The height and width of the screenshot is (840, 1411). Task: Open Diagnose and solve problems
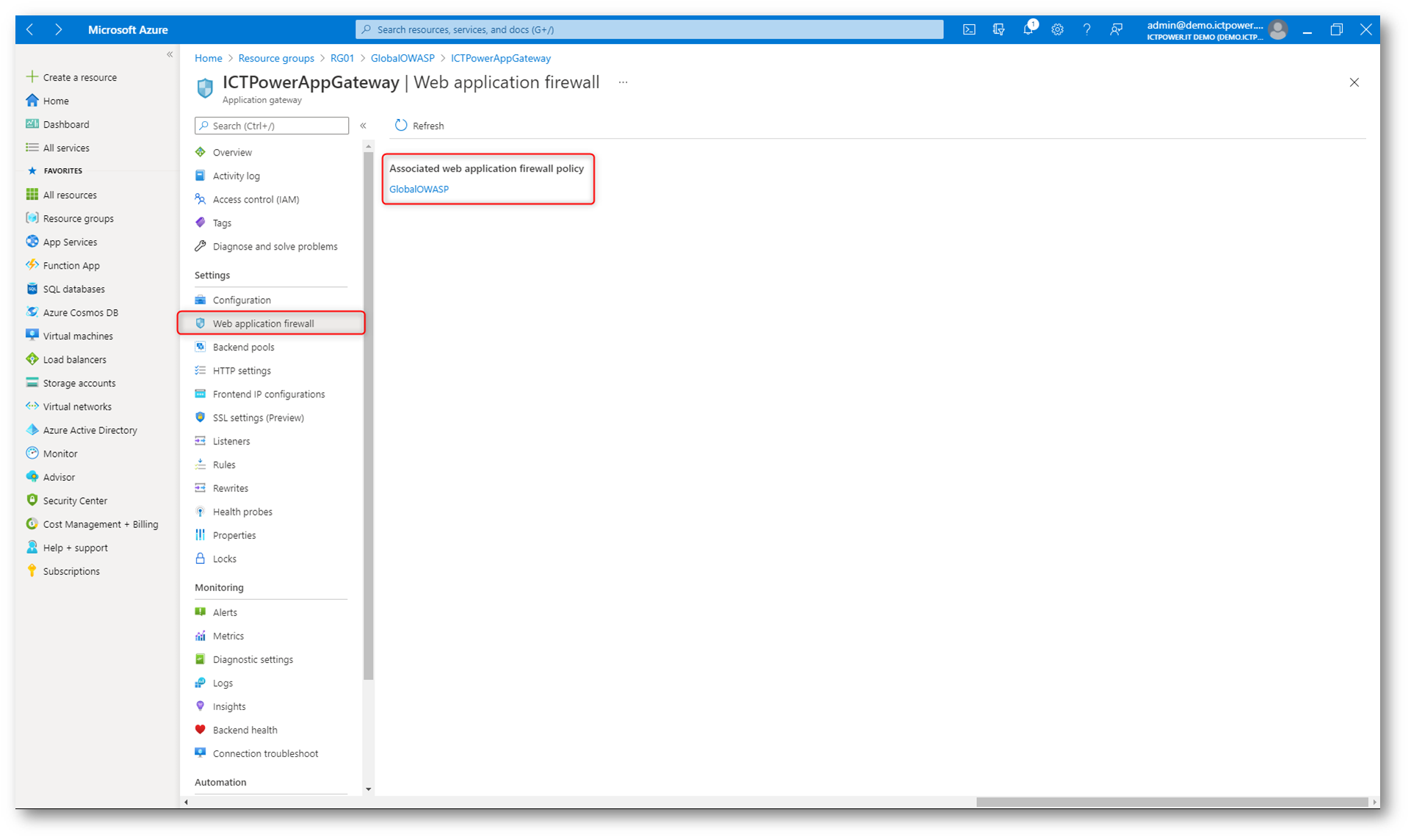(275, 246)
